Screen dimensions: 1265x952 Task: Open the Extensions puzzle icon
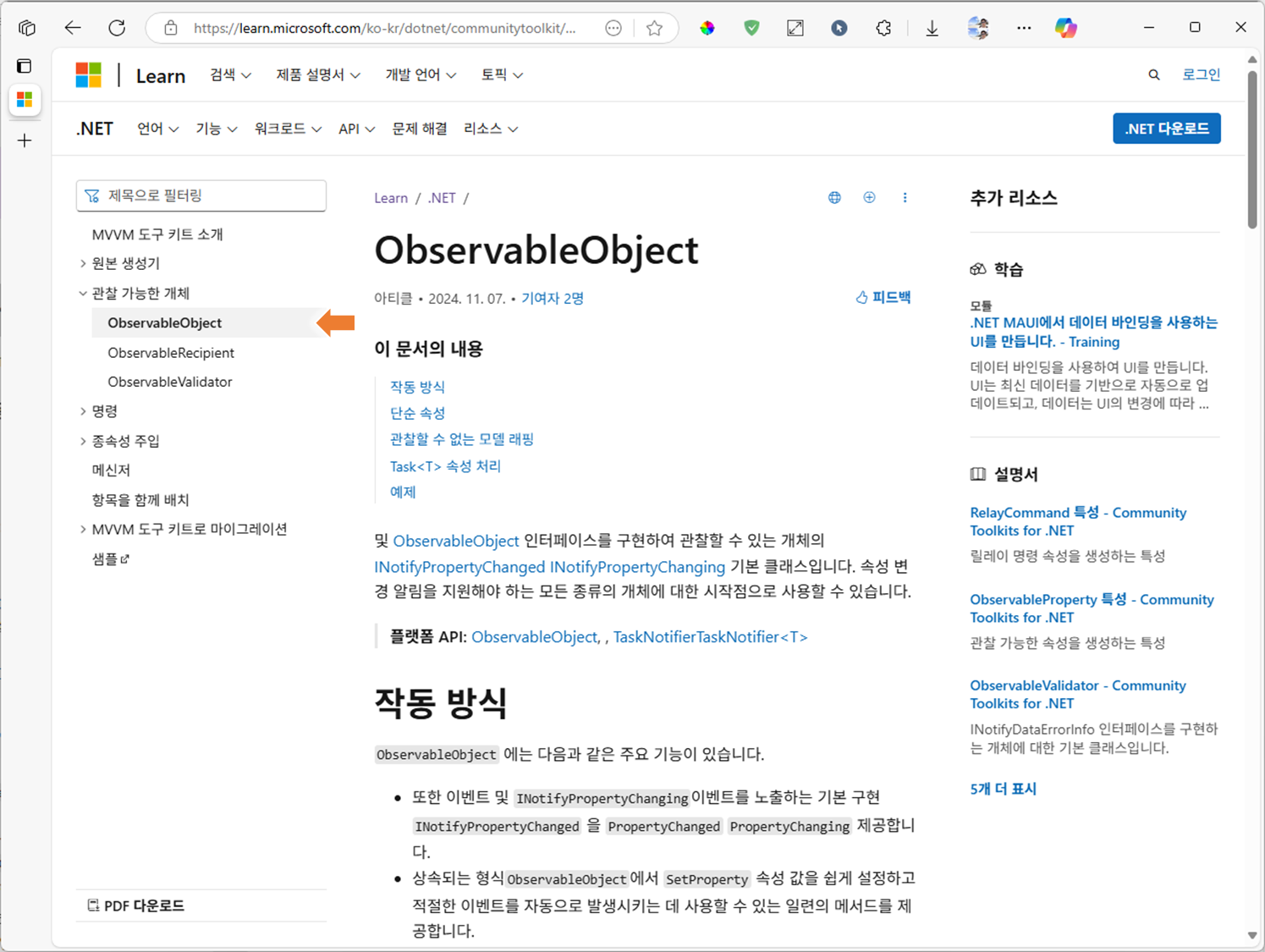click(883, 28)
